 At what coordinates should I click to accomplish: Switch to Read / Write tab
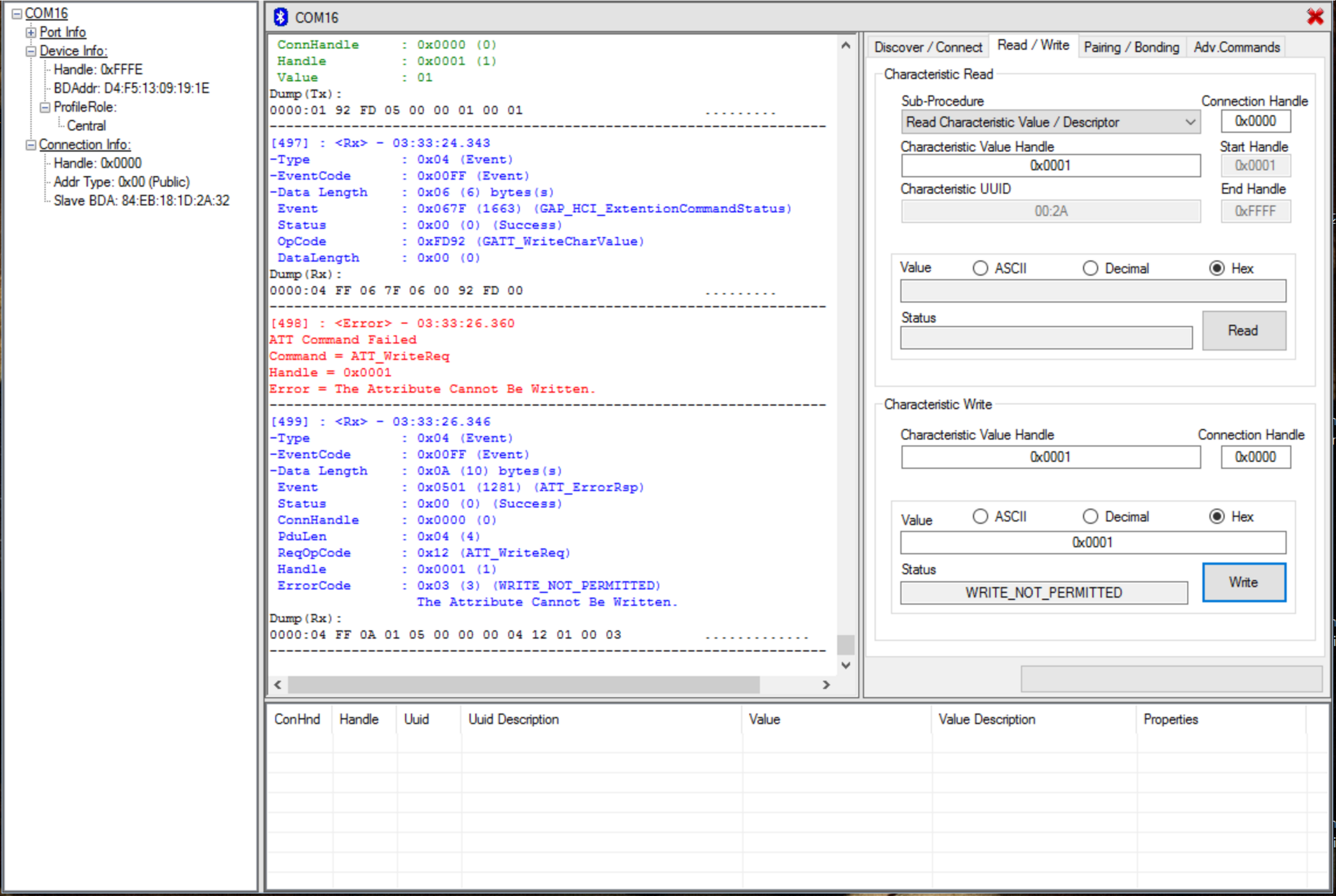(1033, 45)
